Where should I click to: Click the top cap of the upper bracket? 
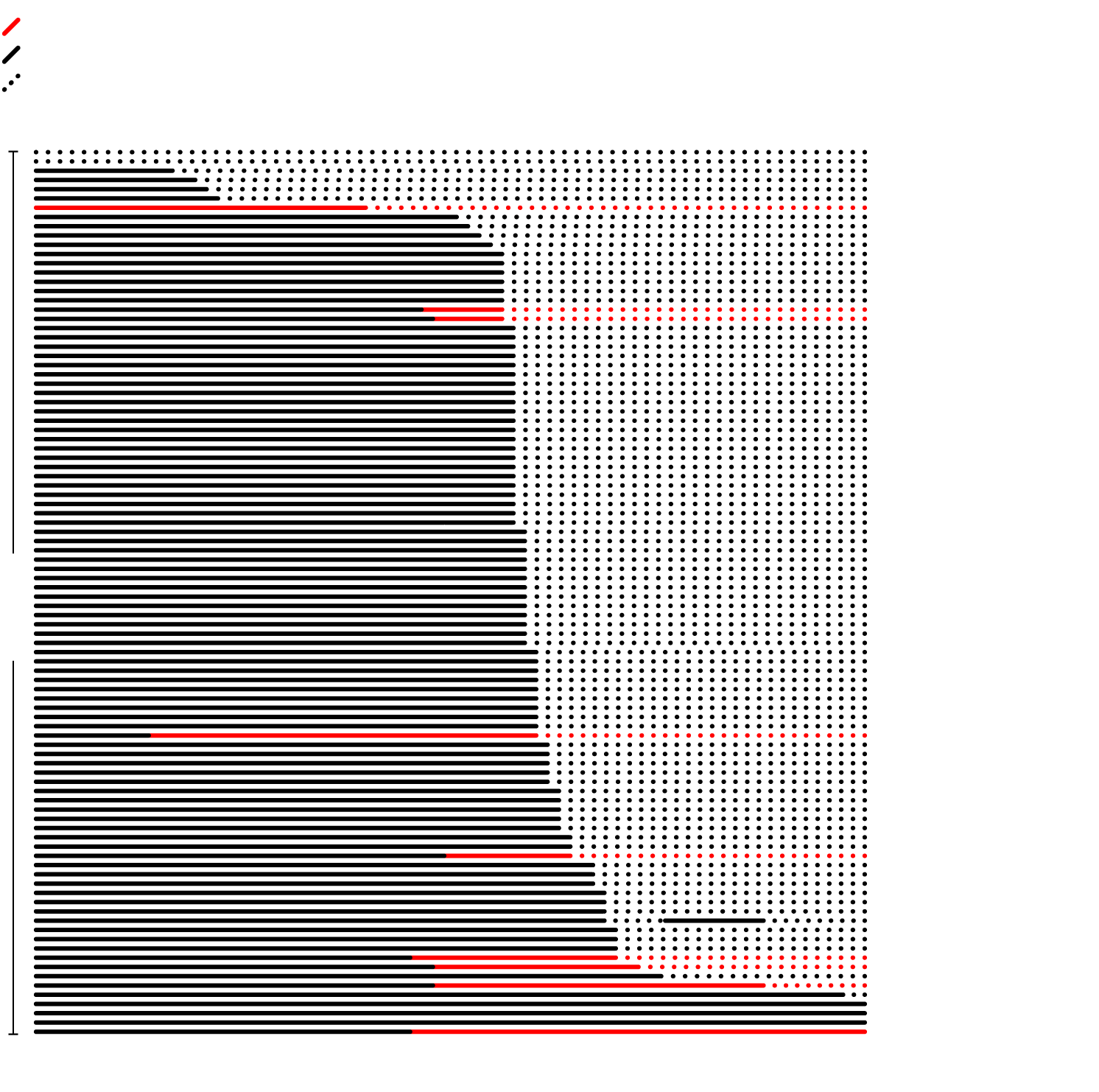13,153
